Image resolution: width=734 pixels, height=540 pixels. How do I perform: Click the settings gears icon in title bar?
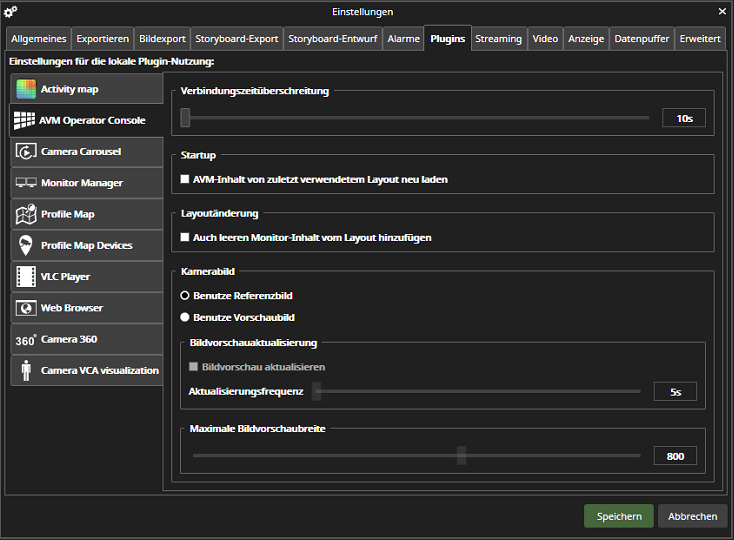[x=10, y=12]
